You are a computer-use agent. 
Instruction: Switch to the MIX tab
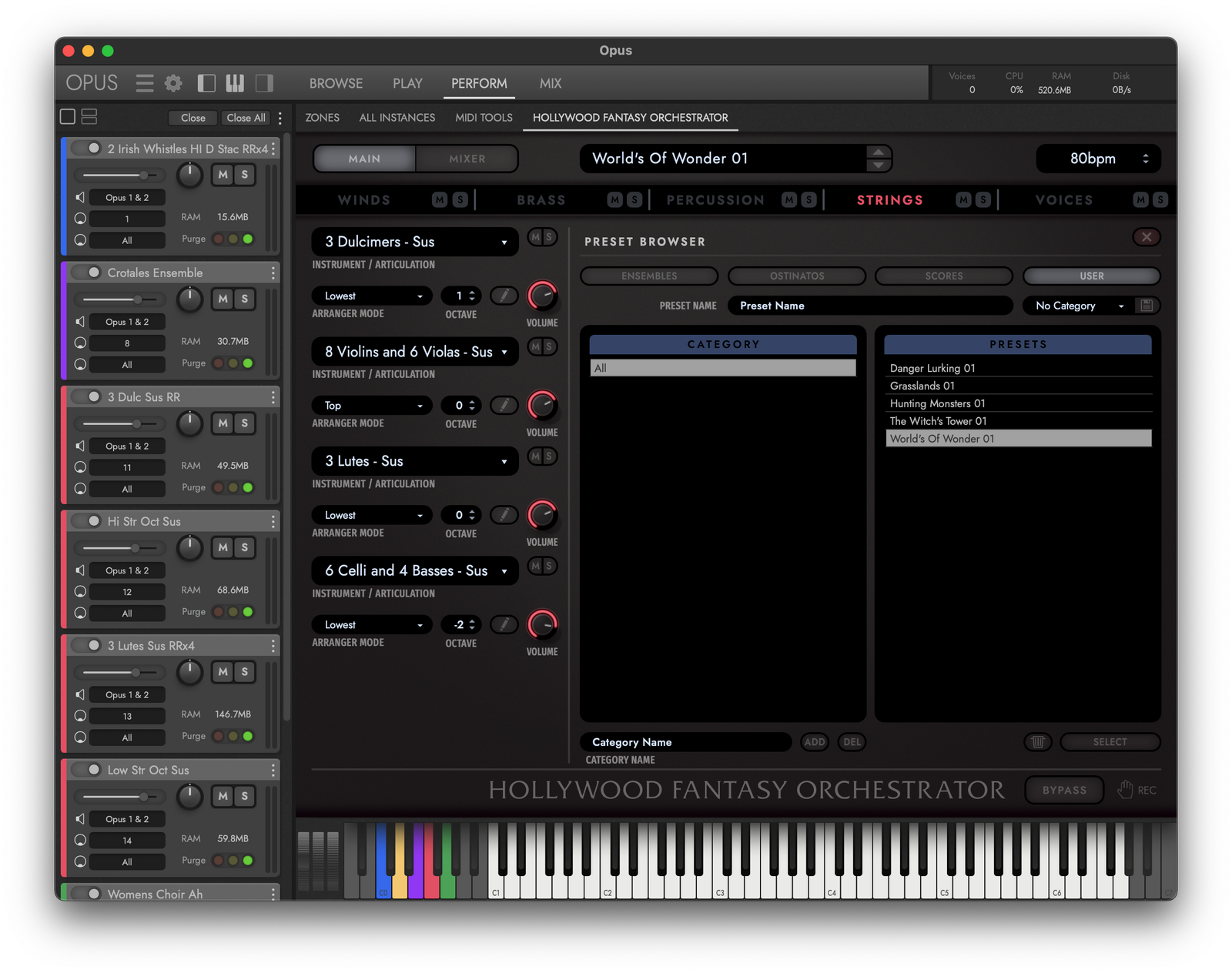[550, 83]
